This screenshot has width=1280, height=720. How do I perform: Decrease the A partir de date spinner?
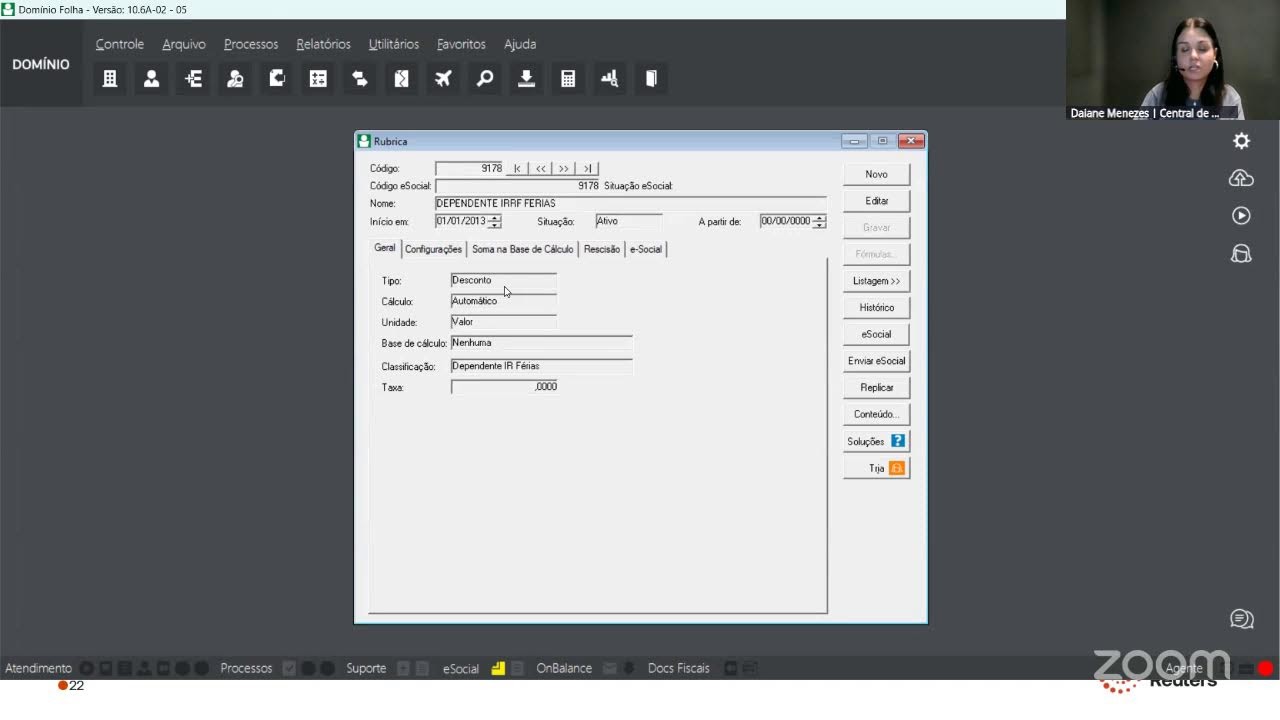(820, 225)
